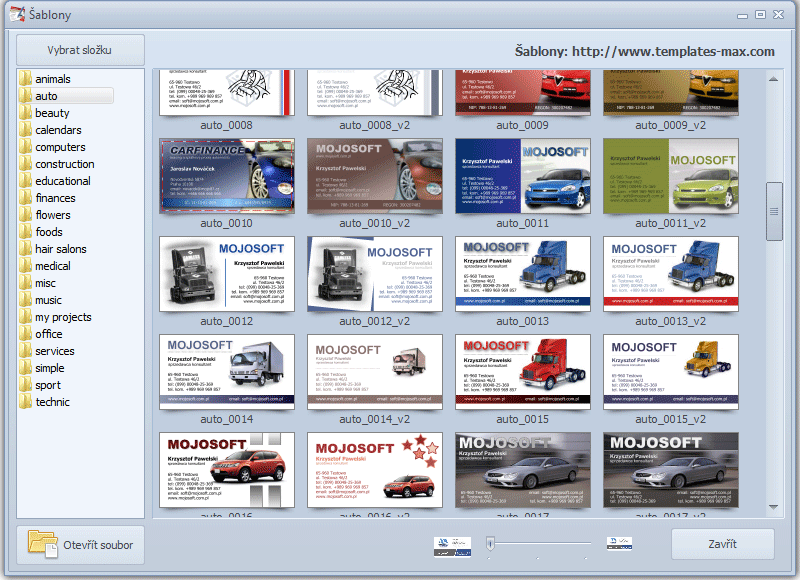Select template auto_0009
This screenshot has width=800, height=580.
[x=522, y=93]
